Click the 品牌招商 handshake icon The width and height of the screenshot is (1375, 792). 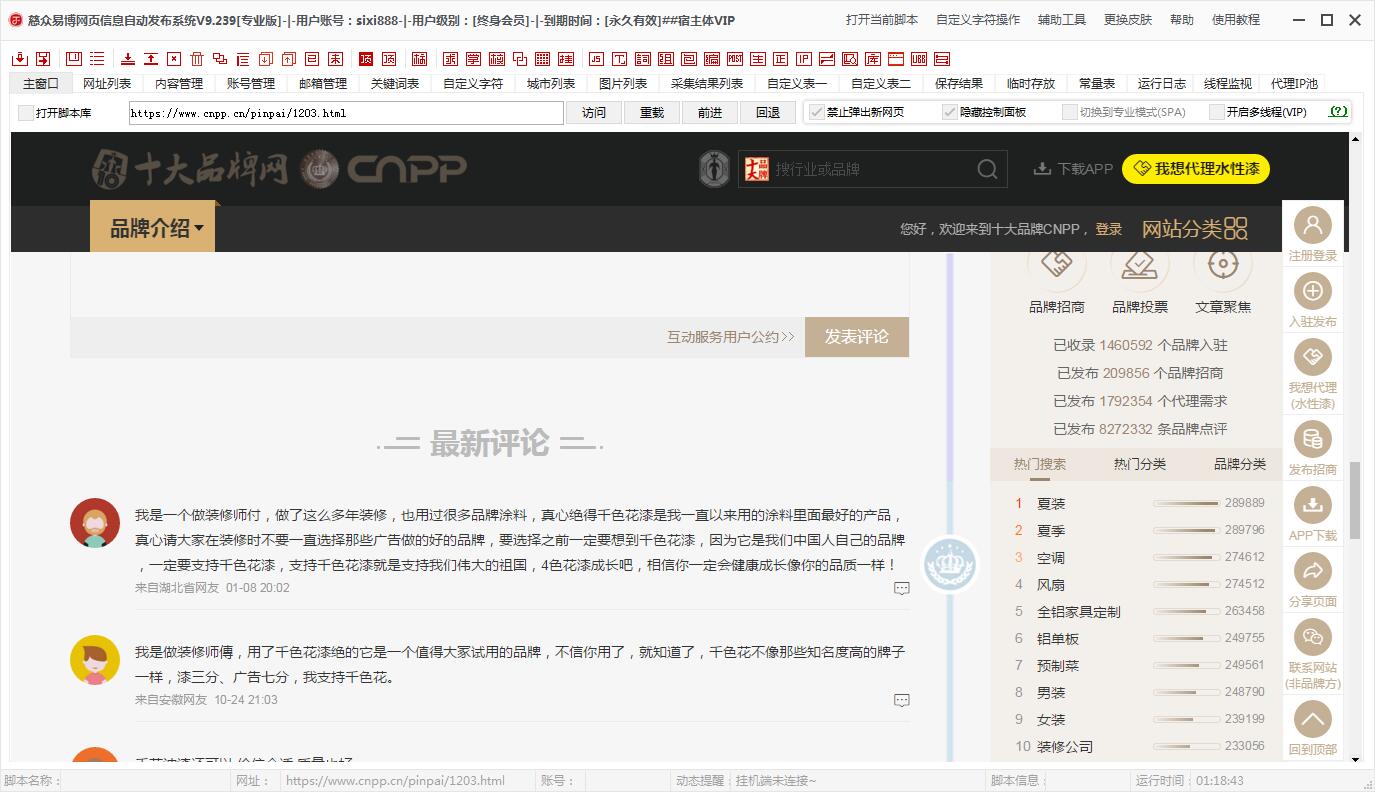tap(1057, 265)
